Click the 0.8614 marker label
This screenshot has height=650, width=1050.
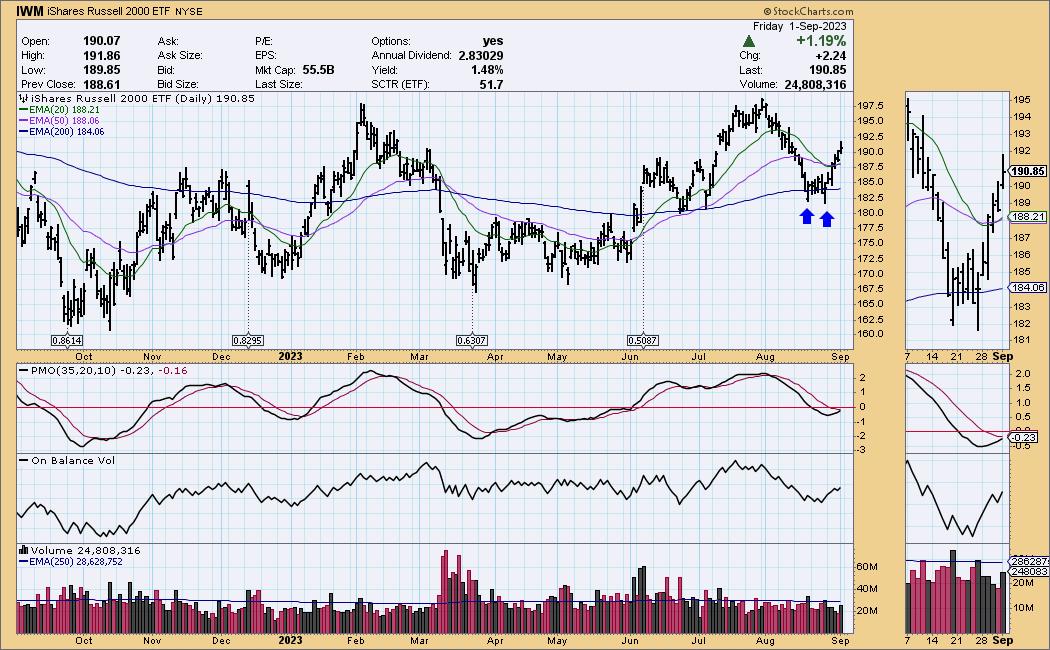67,341
